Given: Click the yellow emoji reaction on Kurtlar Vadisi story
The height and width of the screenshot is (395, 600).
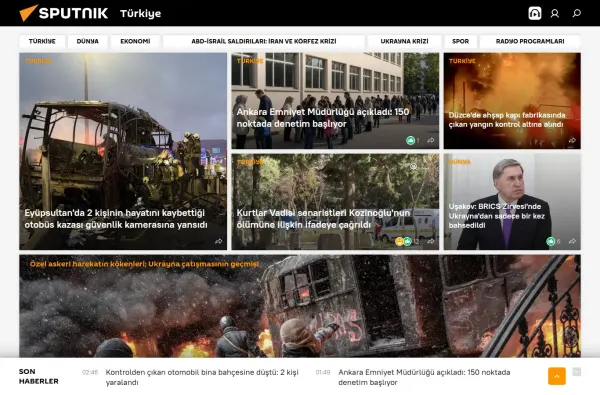Looking at the screenshot, I should (x=399, y=242).
